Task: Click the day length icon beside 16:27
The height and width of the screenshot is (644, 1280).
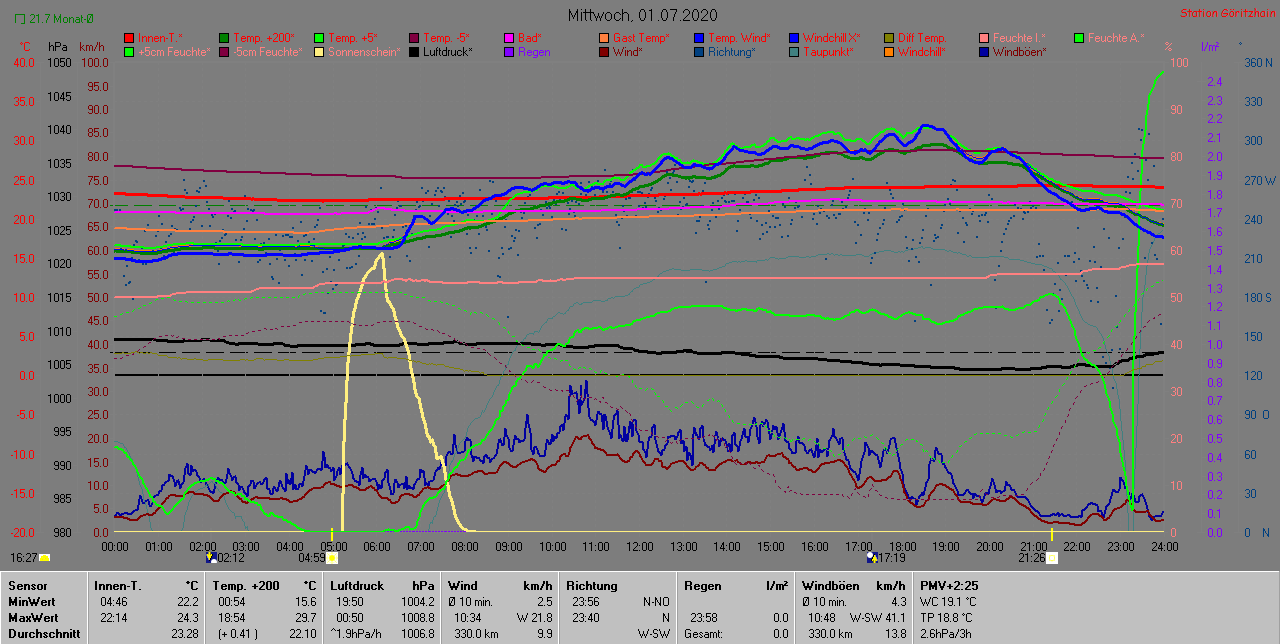Action: (44, 557)
